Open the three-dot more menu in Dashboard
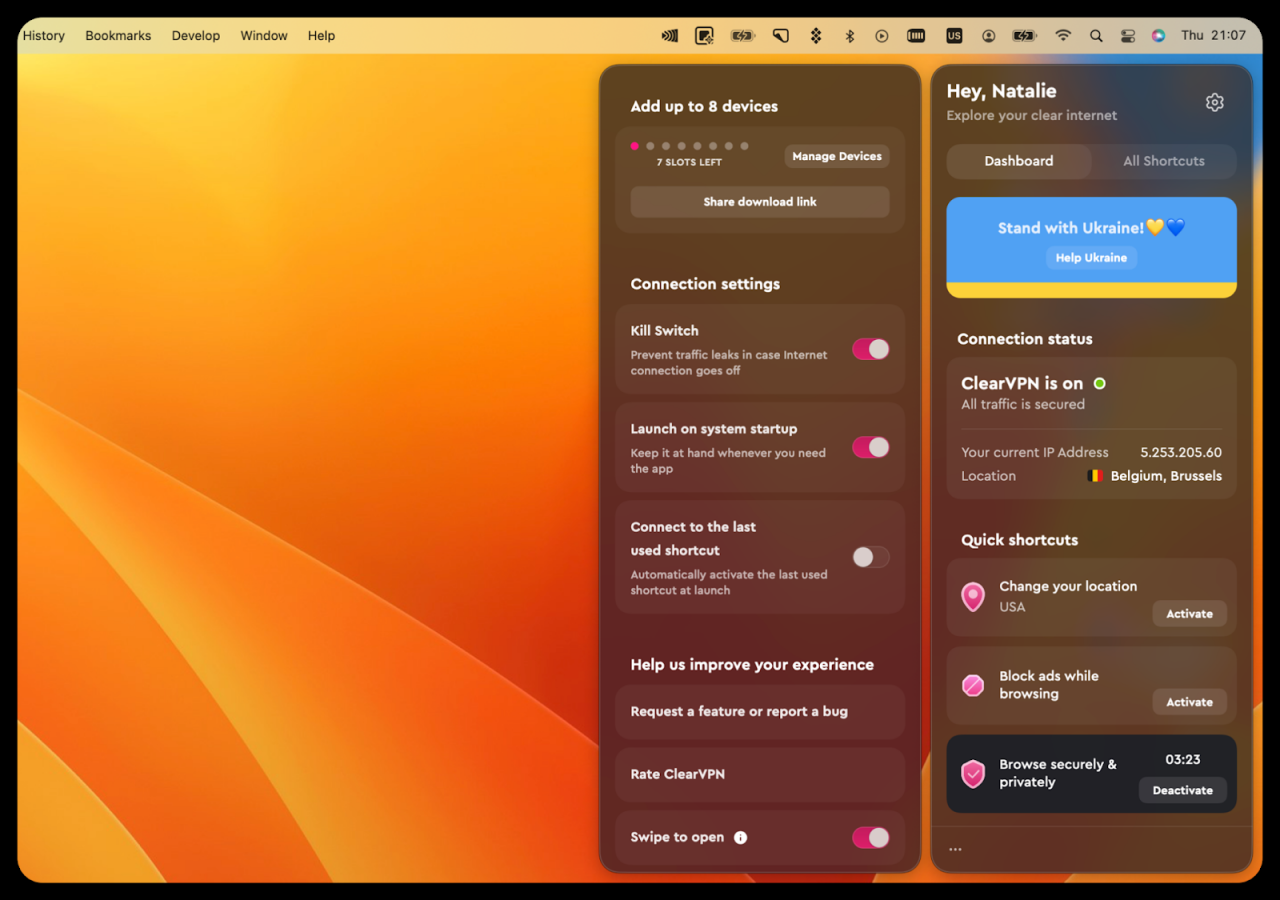 tap(955, 850)
